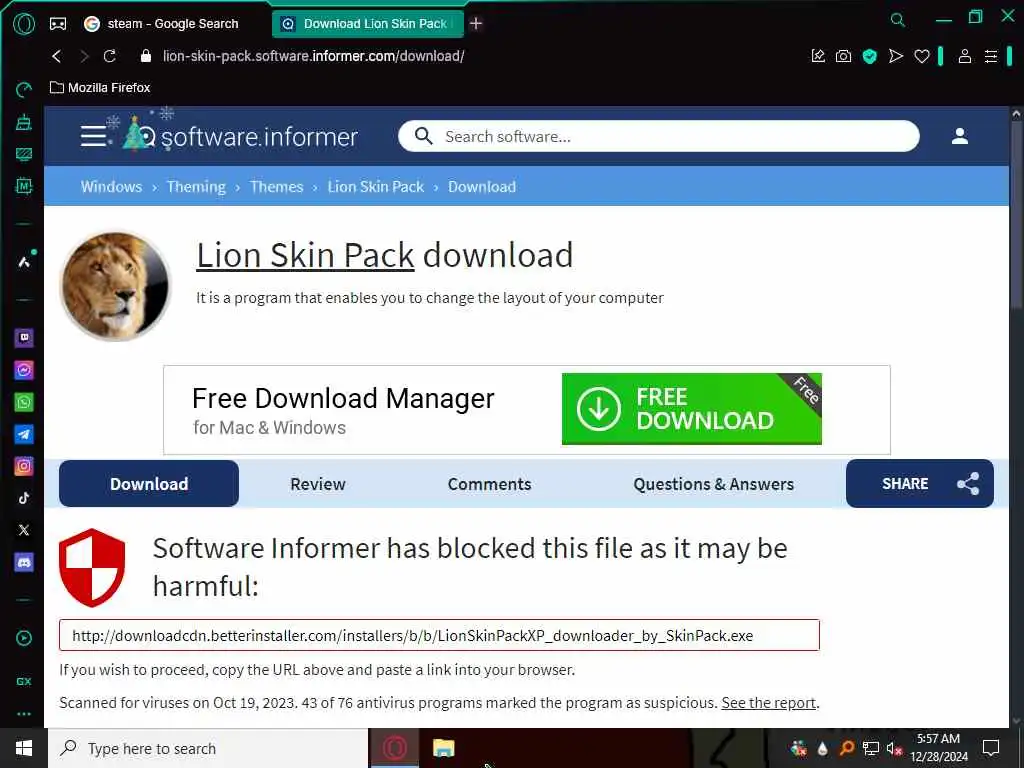The width and height of the screenshot is (1024, 768).
Task: Open the See the report link
Action: click(x=769, y=703)
